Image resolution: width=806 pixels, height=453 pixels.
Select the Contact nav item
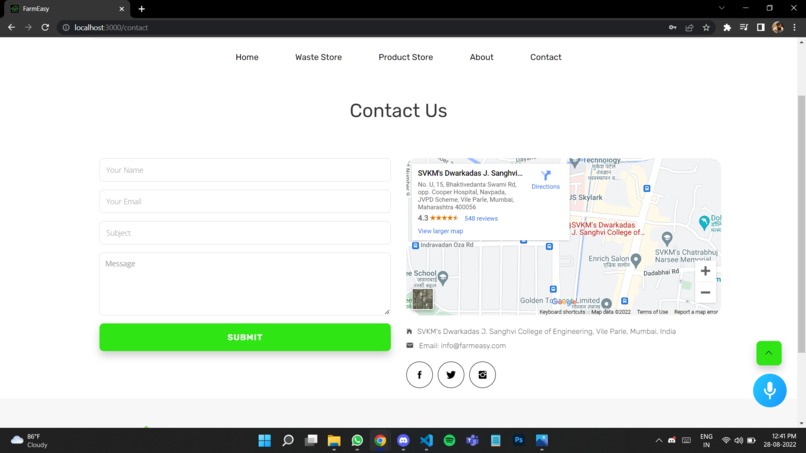pyautogui.click(x=545, y=57)
